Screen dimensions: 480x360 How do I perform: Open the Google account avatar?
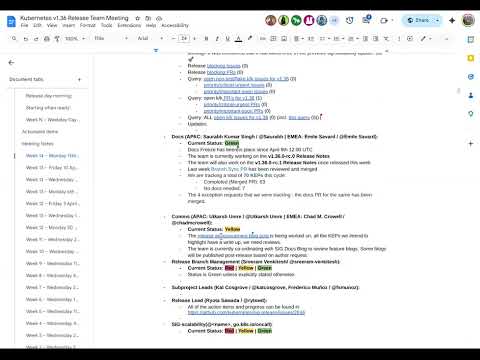point(468,21)
